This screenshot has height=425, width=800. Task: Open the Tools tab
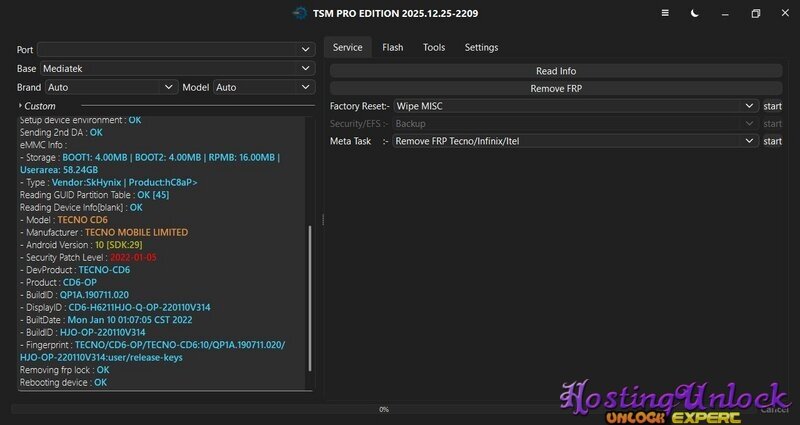point(433,47)
